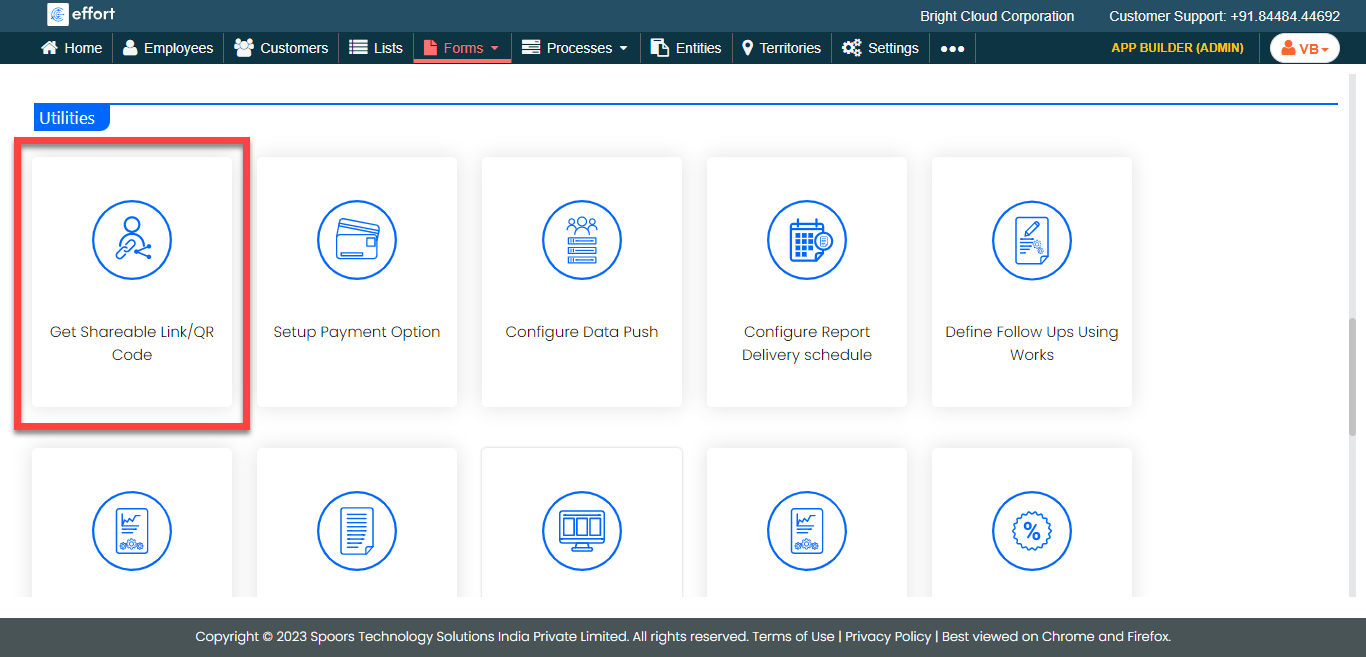Click the vertical page scrollbar
Screen dimensions: 1366x657
1352,376
